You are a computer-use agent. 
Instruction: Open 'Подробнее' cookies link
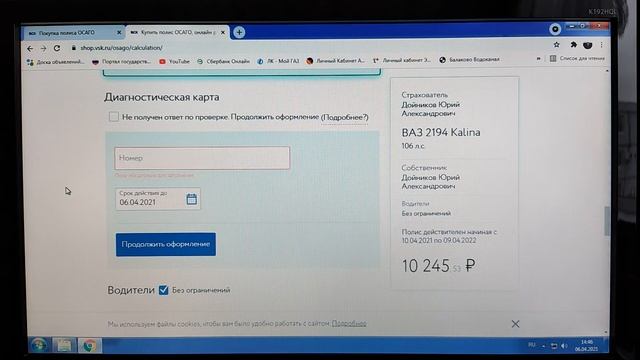click(349, 324)
